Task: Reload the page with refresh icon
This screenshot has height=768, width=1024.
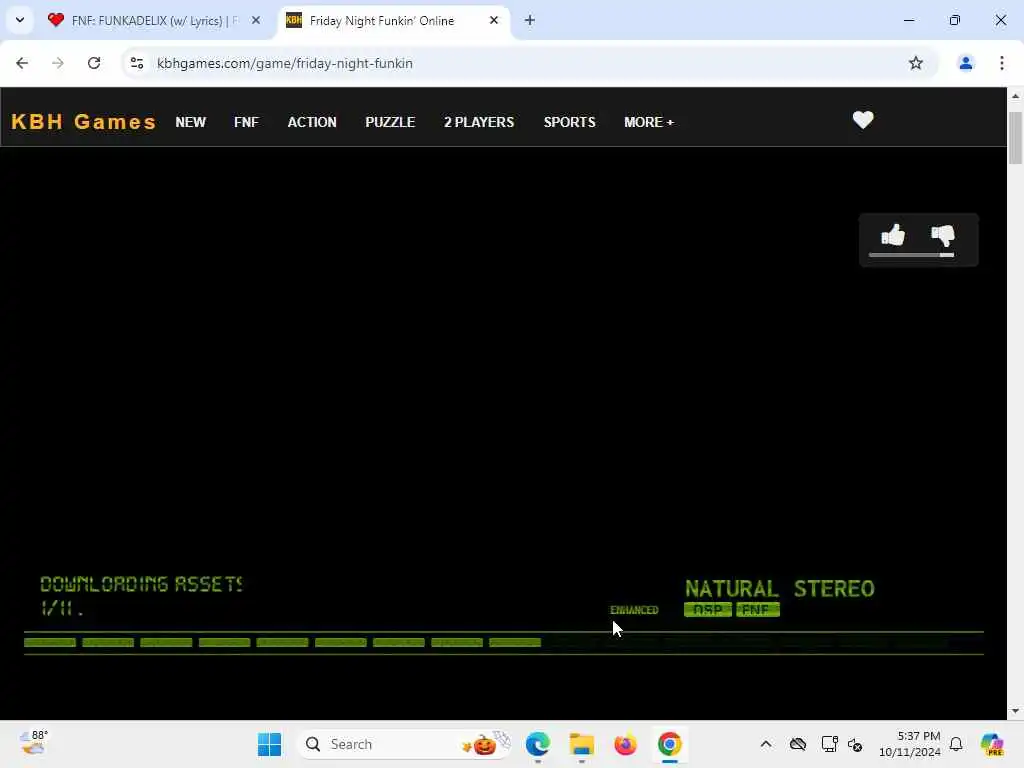Action: click(94, 63)
